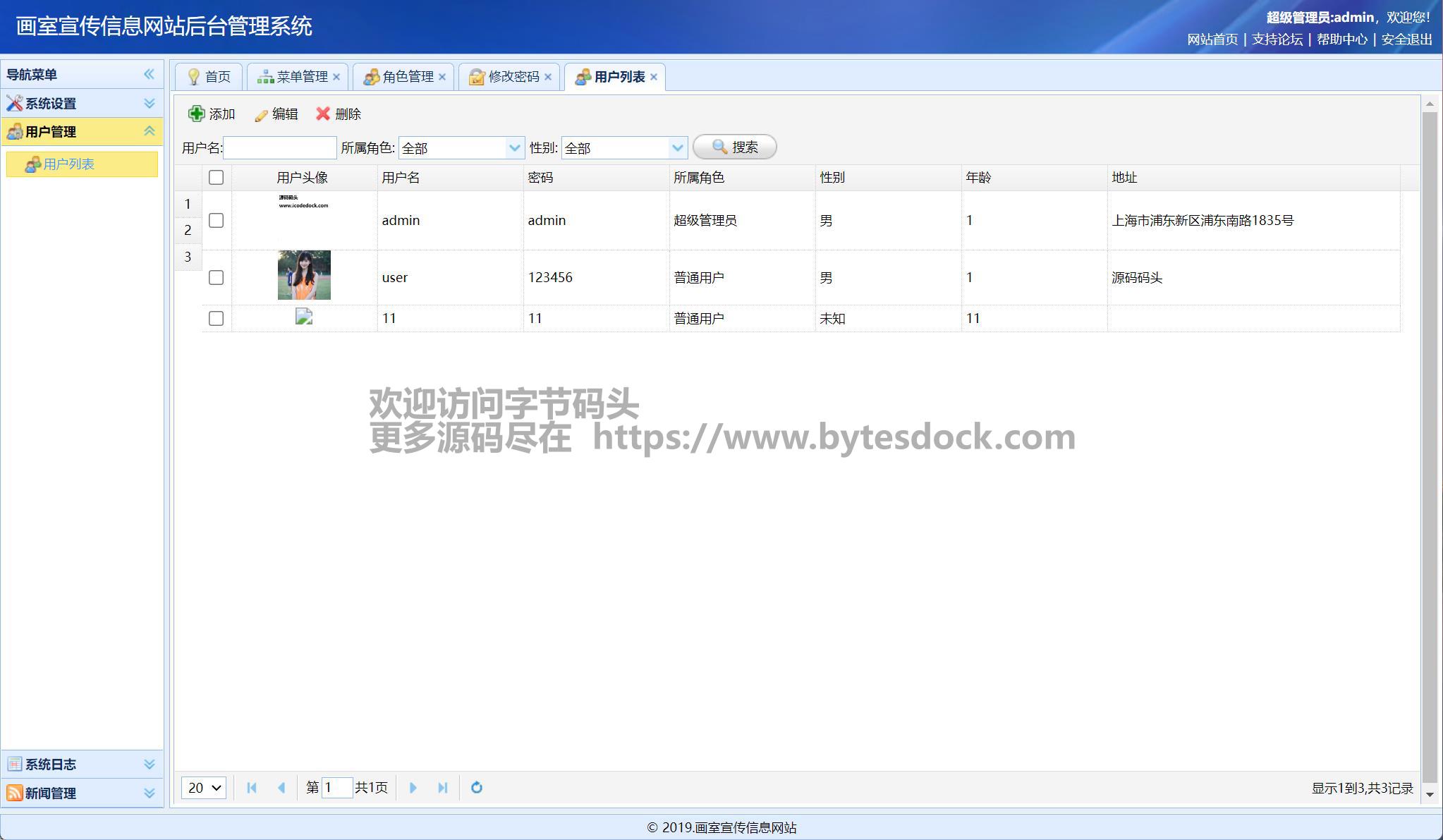
Task: Switch to the 菜单管理 tab
Action: [x=301, y=77]
